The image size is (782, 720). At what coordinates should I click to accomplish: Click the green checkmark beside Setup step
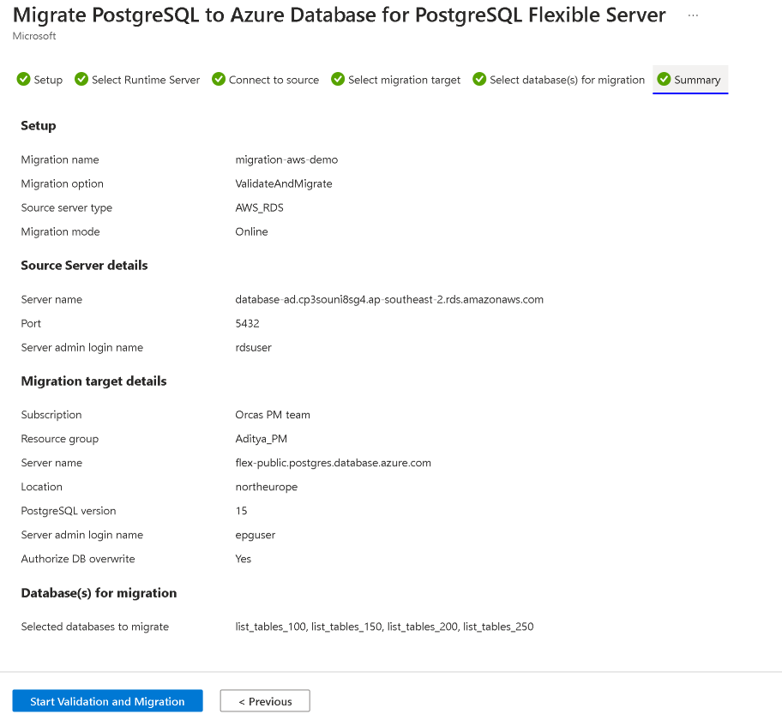tap(23, 79)
